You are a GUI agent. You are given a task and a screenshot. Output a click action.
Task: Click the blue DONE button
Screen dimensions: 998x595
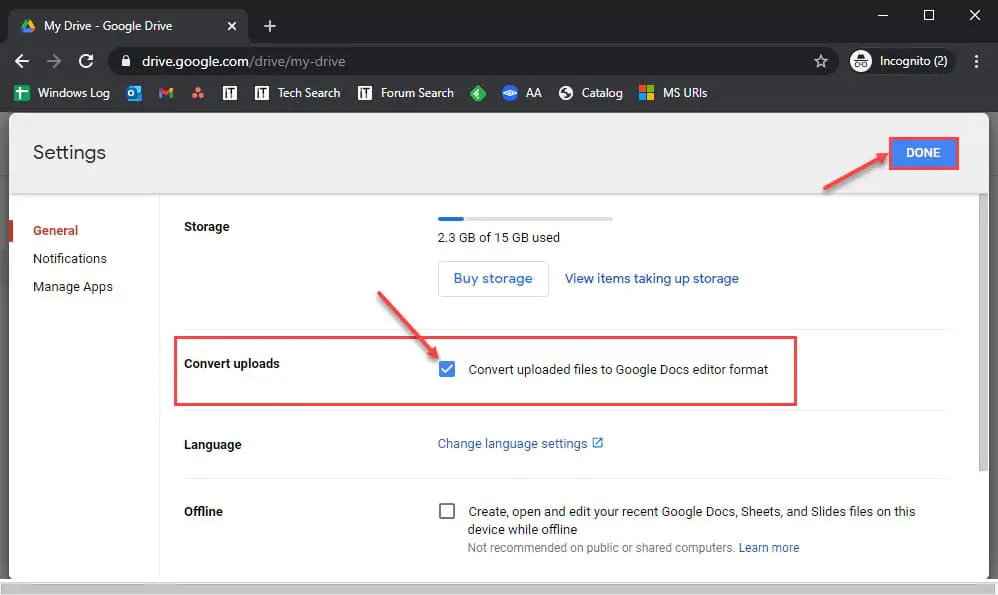click(x=923, y=153)
